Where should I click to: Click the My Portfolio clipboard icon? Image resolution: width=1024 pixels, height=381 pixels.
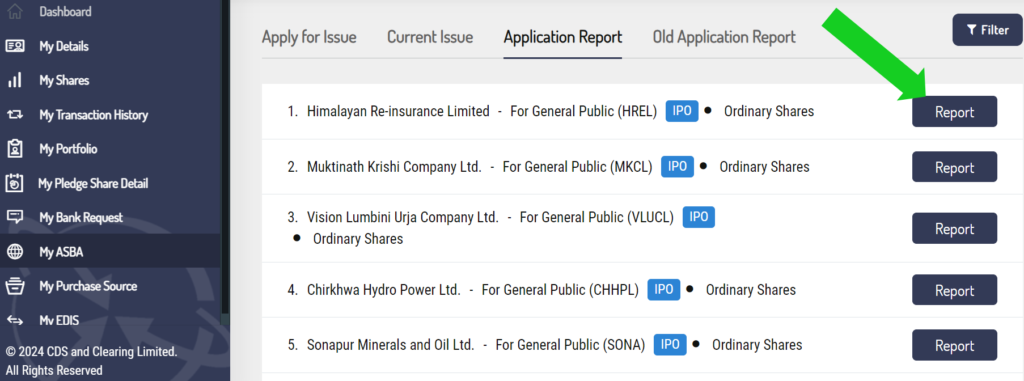coord(14,149)
